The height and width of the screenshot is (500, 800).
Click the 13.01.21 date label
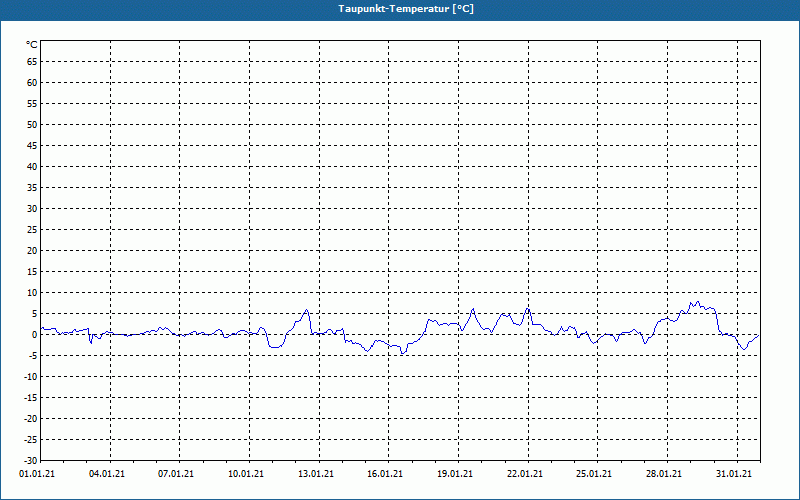pos(316,474)
